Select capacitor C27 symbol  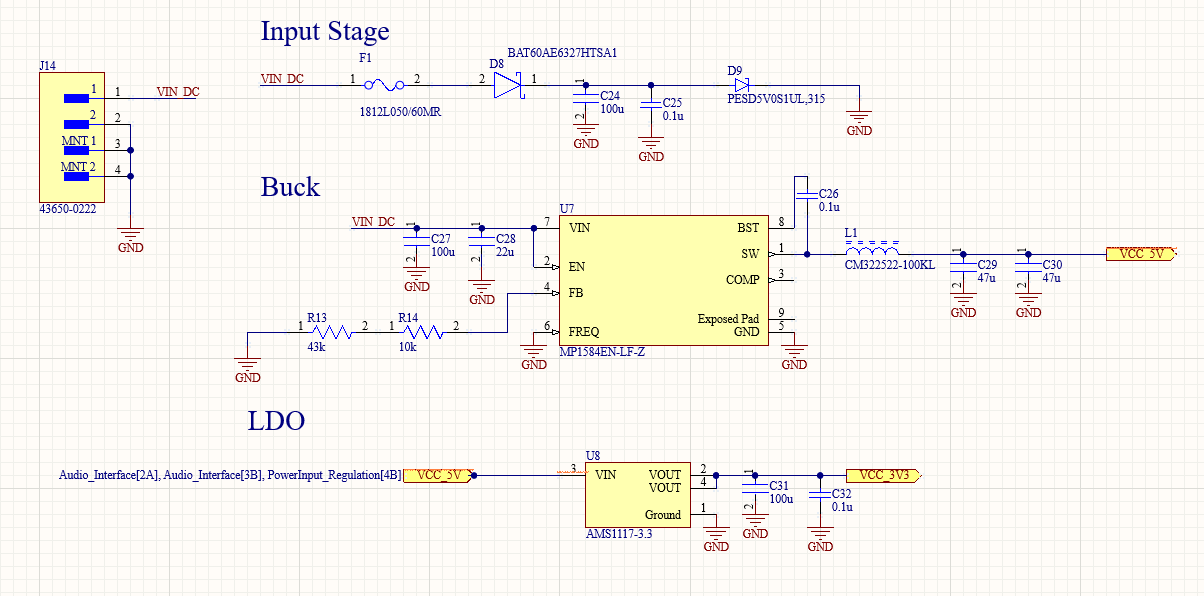417,243
